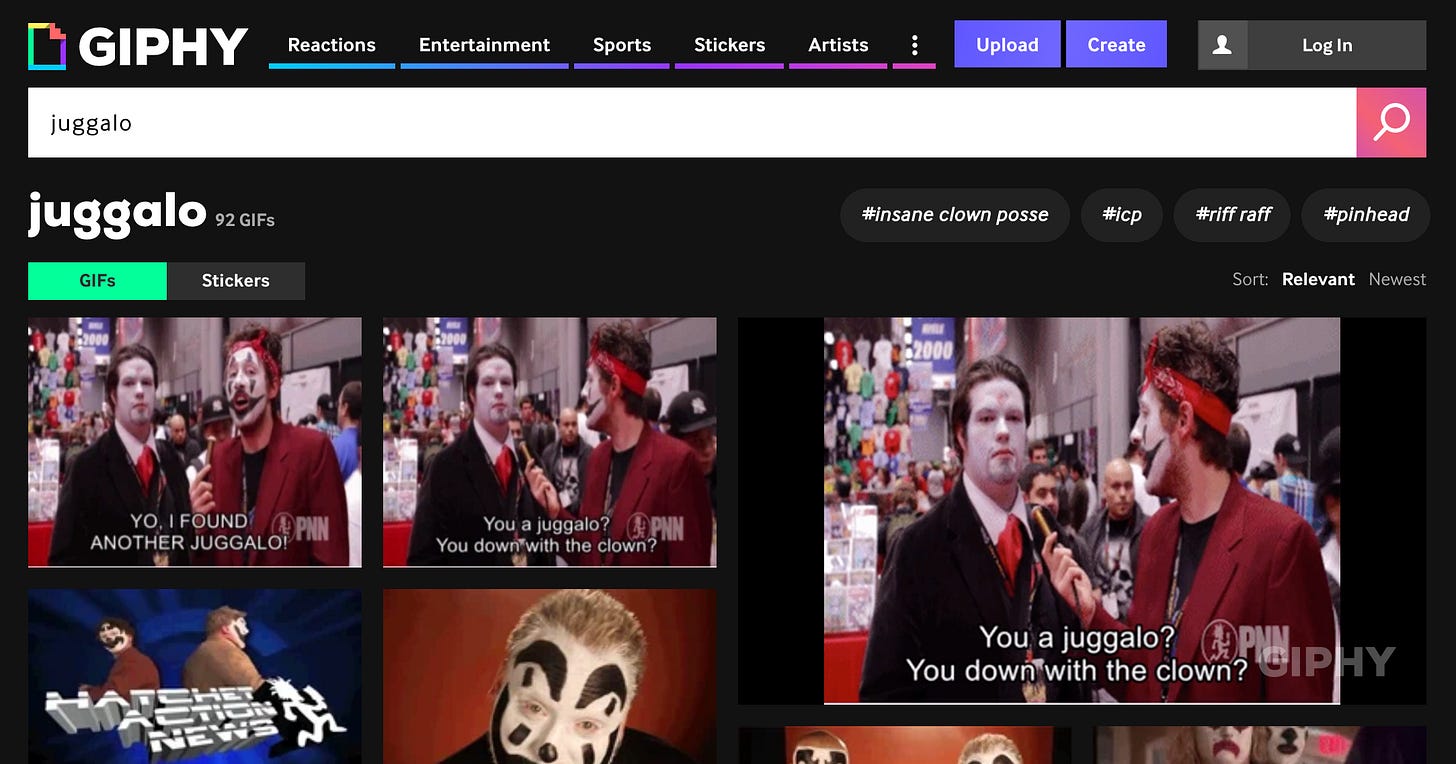Switch to the GIFs tab
1456x764 pixels.
[97, 281]
